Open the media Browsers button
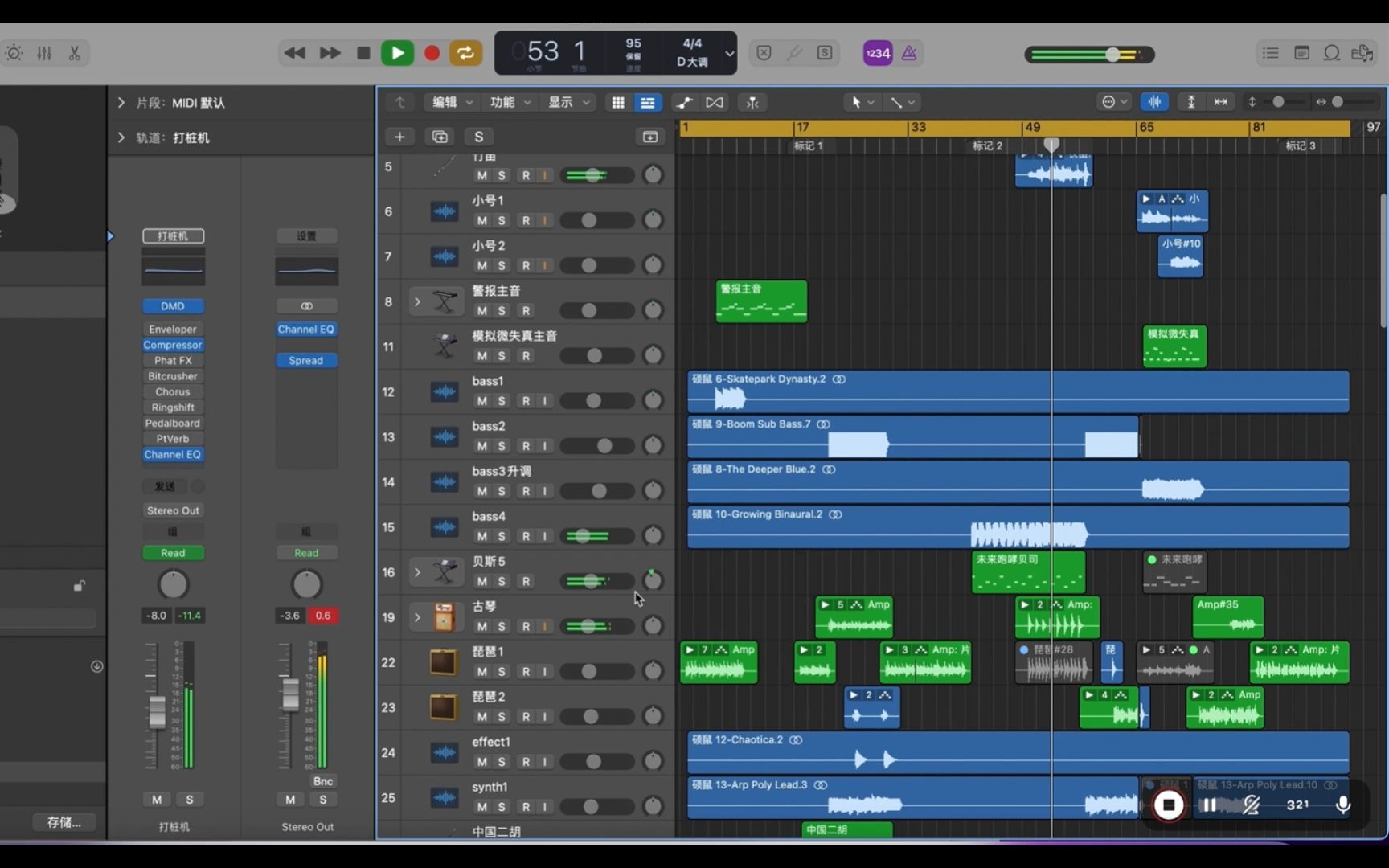Viewport: 1389px width, 868px height. (1362, 53)
